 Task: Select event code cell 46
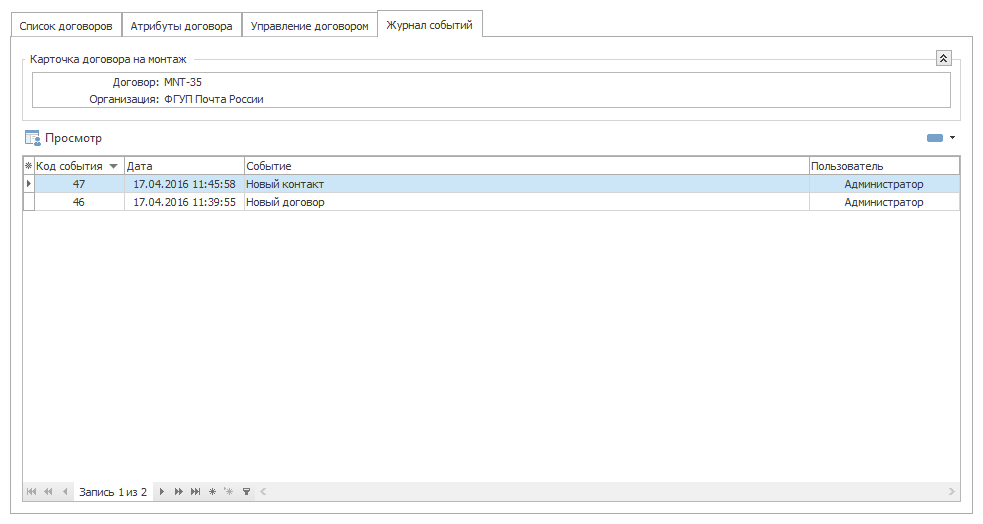(x=79, y=202)
